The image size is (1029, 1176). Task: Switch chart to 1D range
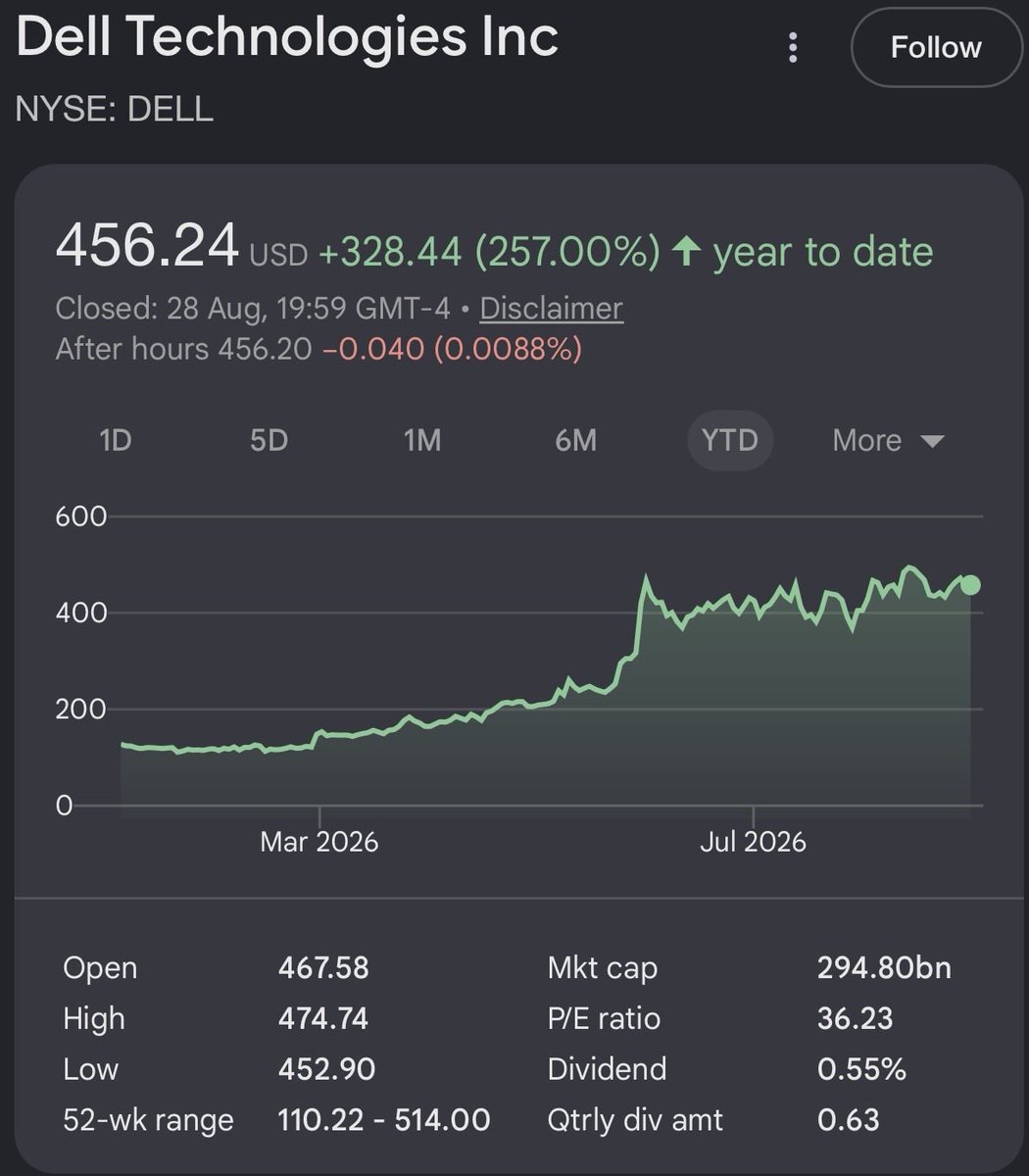[115, 440]
